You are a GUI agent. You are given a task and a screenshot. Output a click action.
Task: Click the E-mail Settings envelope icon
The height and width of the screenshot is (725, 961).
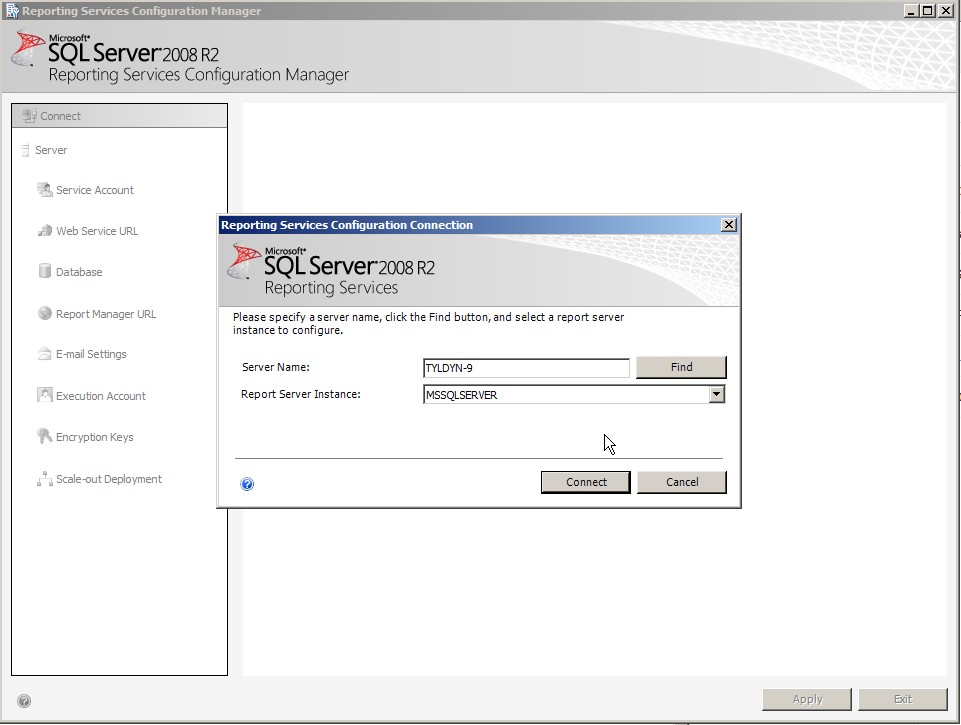point(44,354)
